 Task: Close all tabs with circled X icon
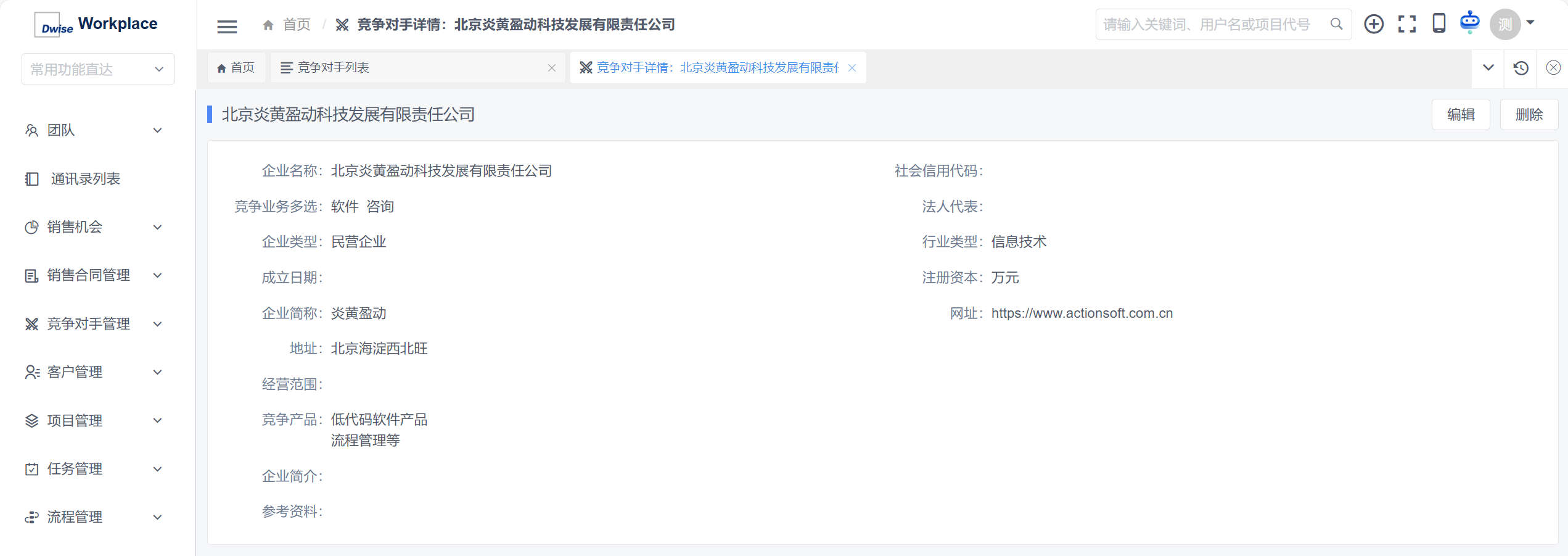[x=1553, y=68]
